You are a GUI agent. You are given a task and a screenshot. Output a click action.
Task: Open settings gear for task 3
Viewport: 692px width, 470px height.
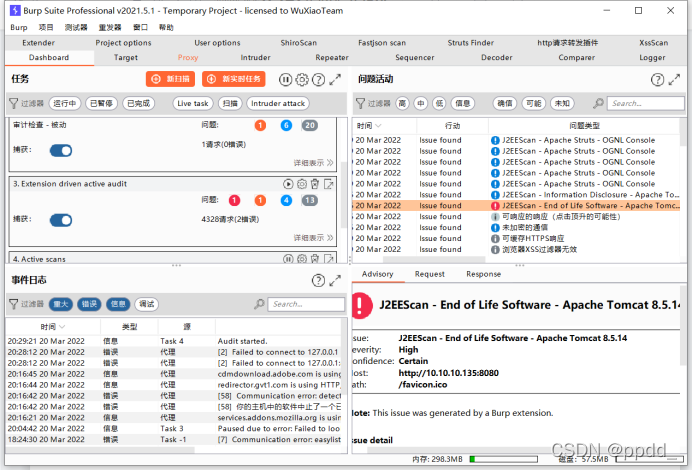302,184
